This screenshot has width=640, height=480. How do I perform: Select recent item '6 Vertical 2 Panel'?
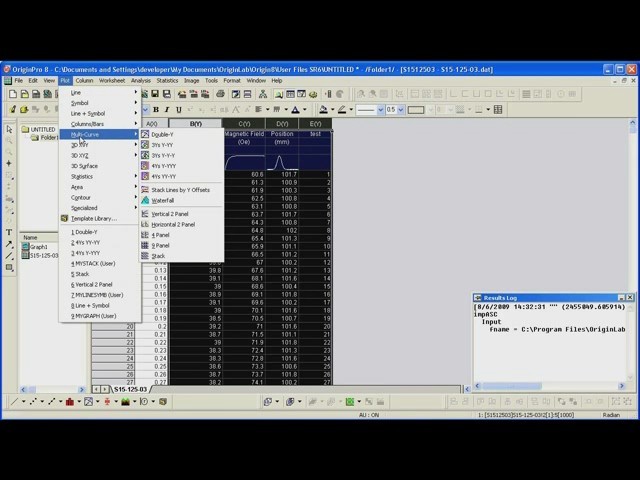point(100,284)
